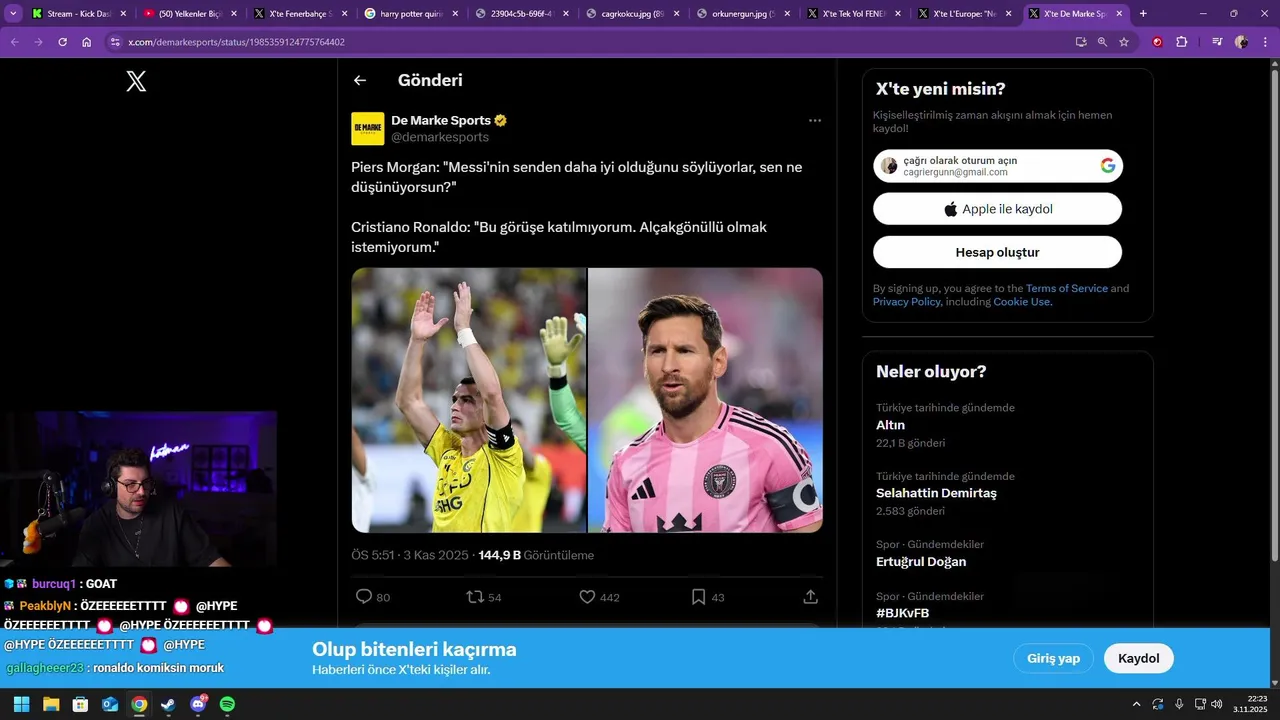Image resolution: width=1280 pixels, height=720 pixels.
Task: Open the Terms of Service link
Action: point(1067,288)
